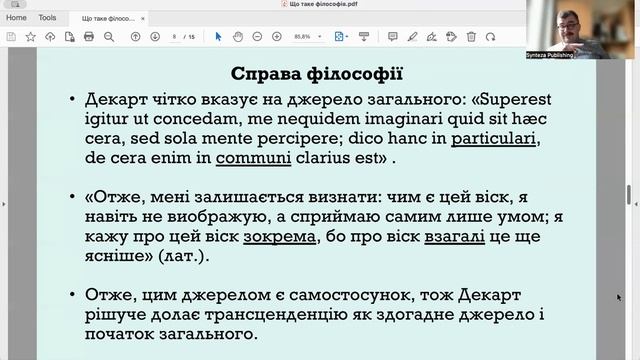This screenshot has height=360, width=640.
Task: Switch to the Home tab
Action: tap(16, 18)
